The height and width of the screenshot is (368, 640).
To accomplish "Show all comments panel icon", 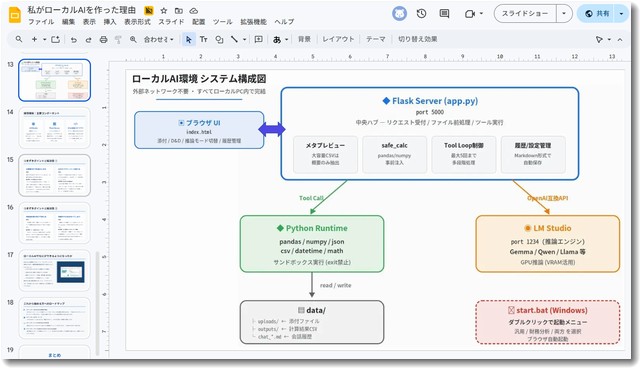I will click(444, 13).
